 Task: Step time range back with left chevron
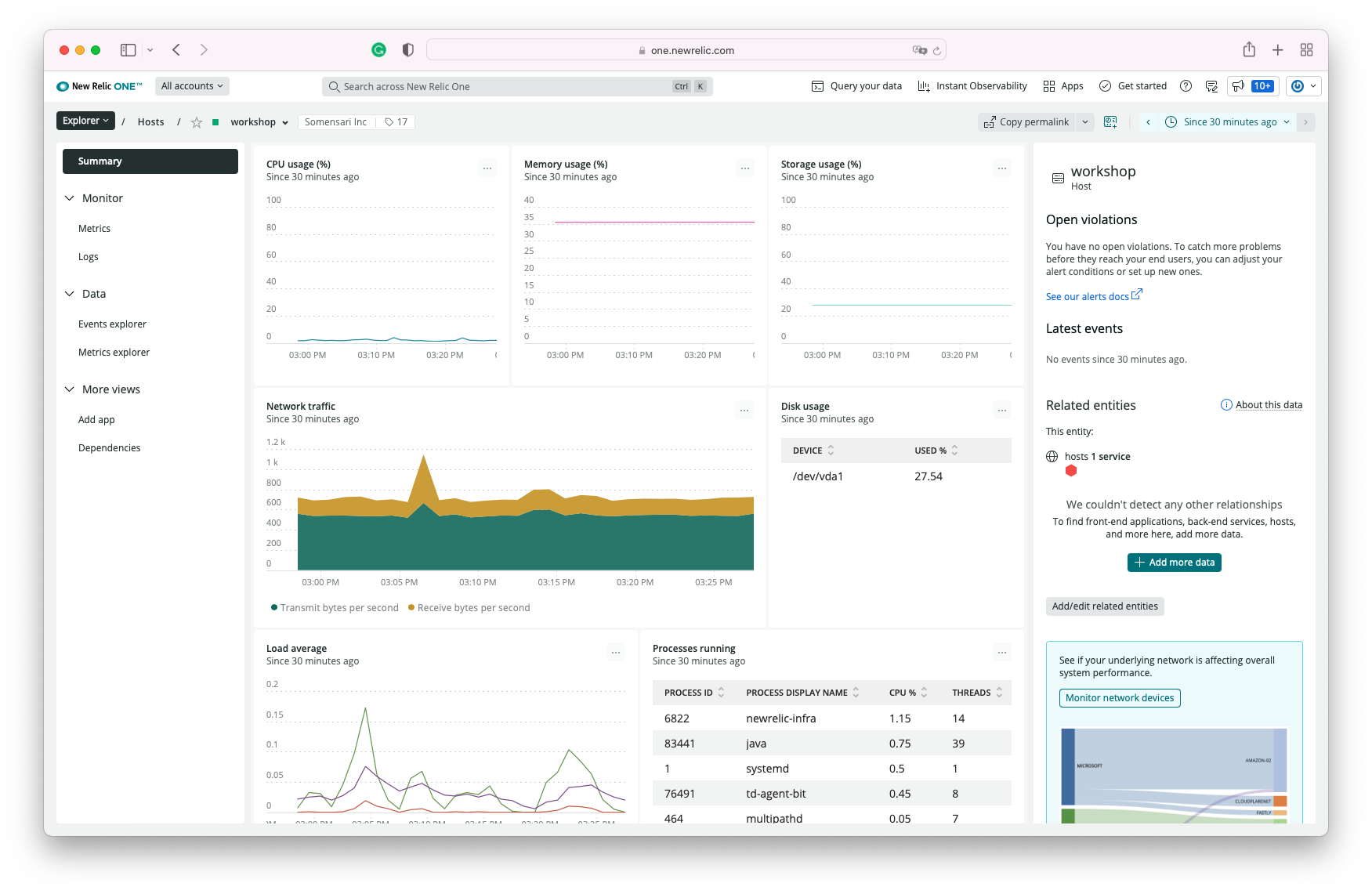(1148, 122)
